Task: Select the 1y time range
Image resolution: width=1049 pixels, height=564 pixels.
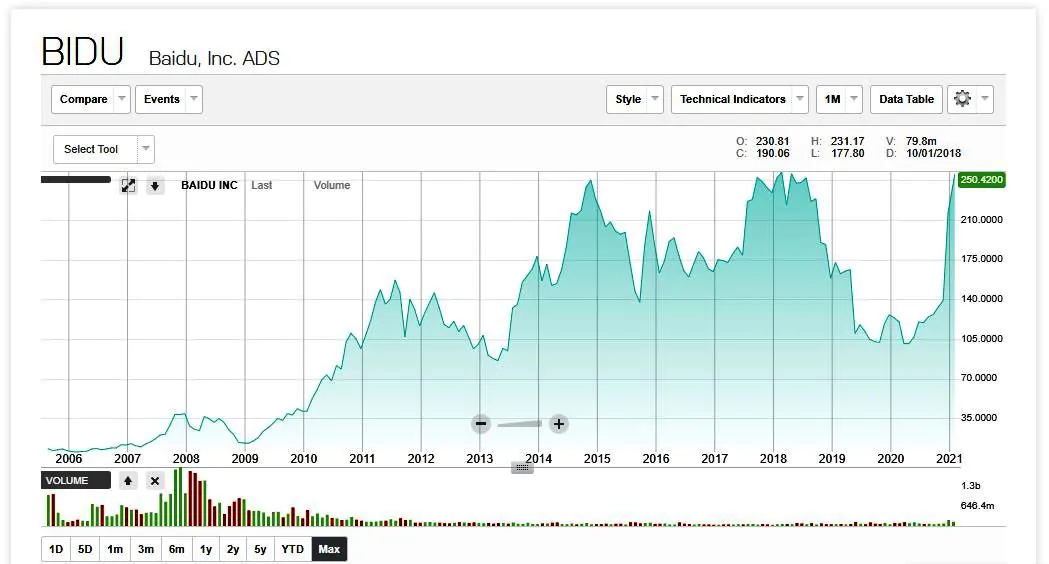Action: [206, 549]
